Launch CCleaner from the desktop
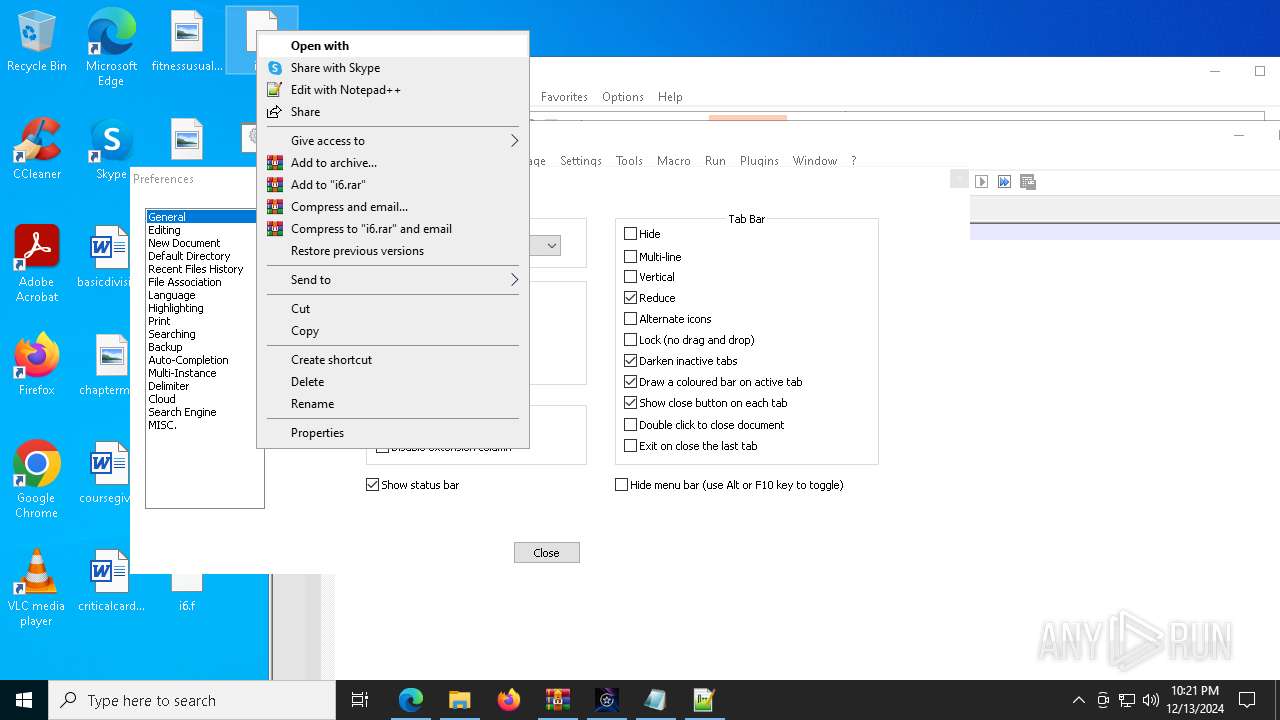This screenshot has height=720, width=1280. (37, 150)
